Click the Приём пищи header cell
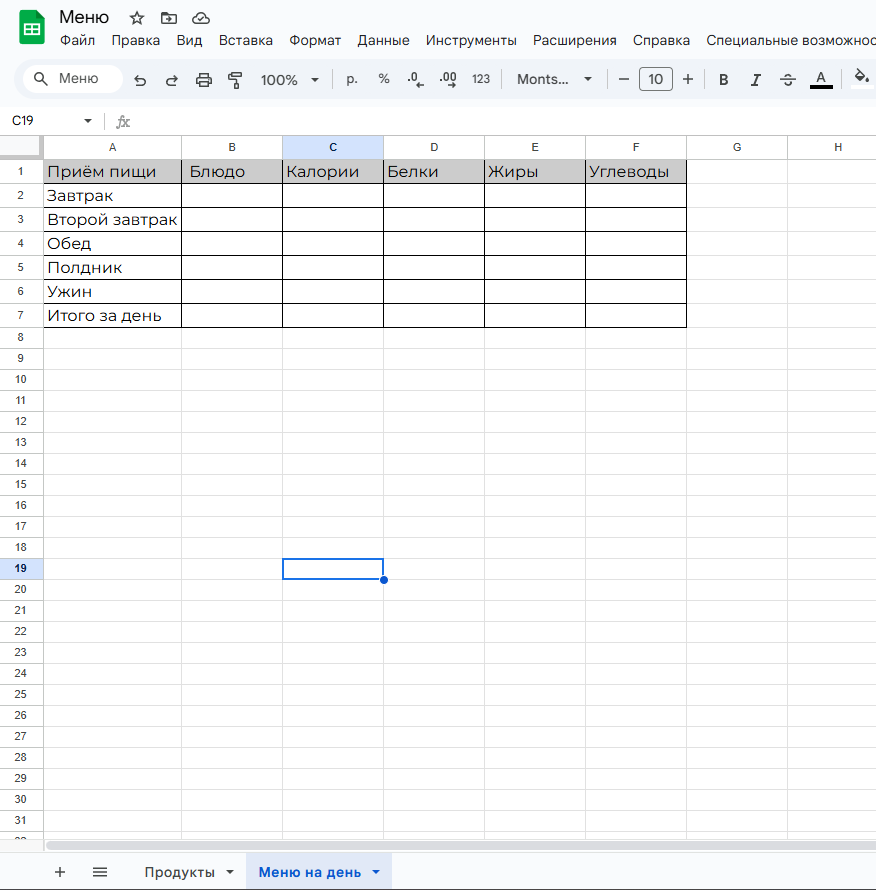The image size is (876, 890). (x=112, y=171)
